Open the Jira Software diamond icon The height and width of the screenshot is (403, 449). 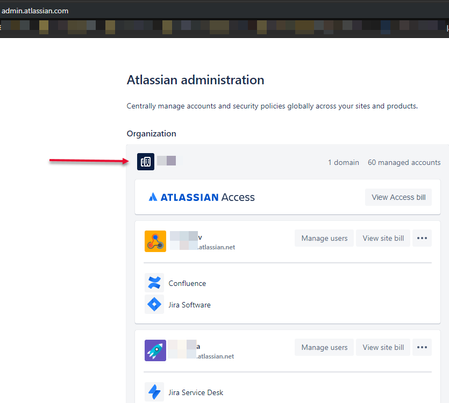tap(154, 304)
